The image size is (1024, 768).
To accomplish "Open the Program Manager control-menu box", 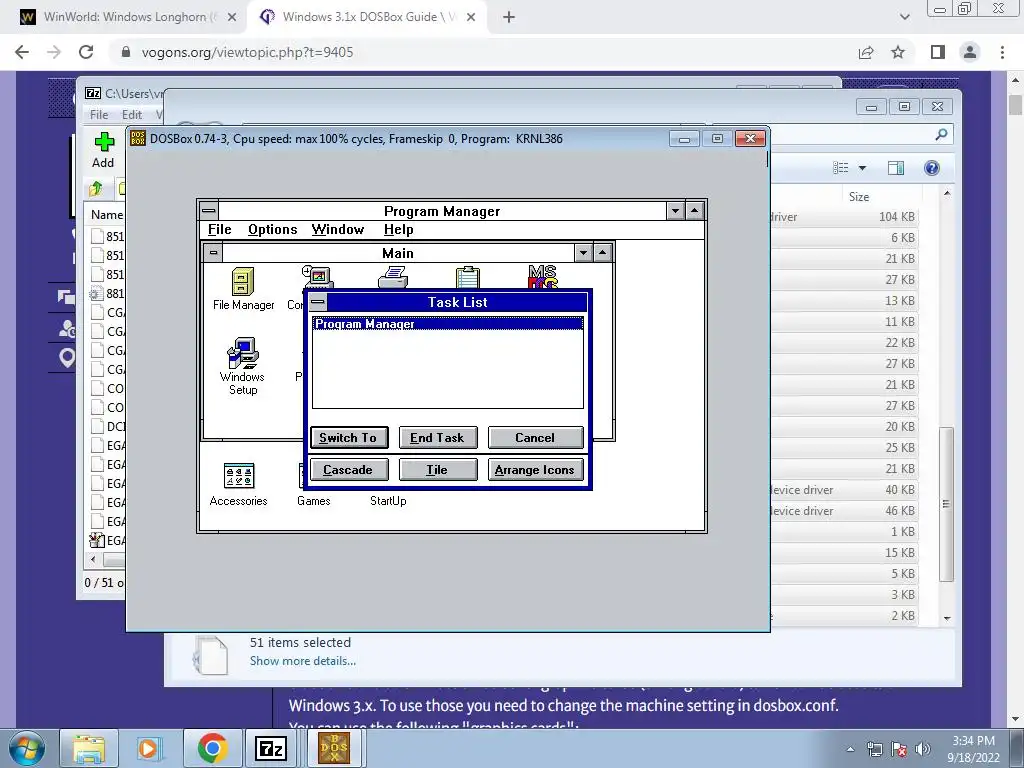I will [x=209, y=210].
